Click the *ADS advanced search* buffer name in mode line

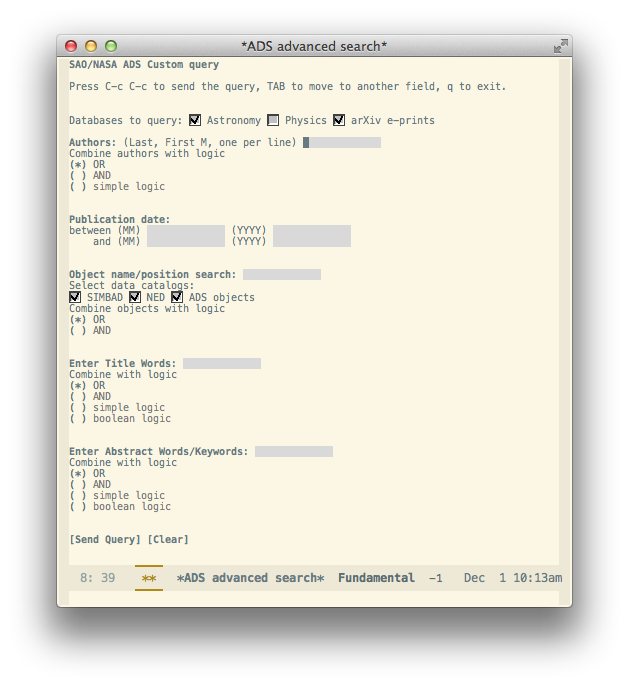click(x=250, y=578)
